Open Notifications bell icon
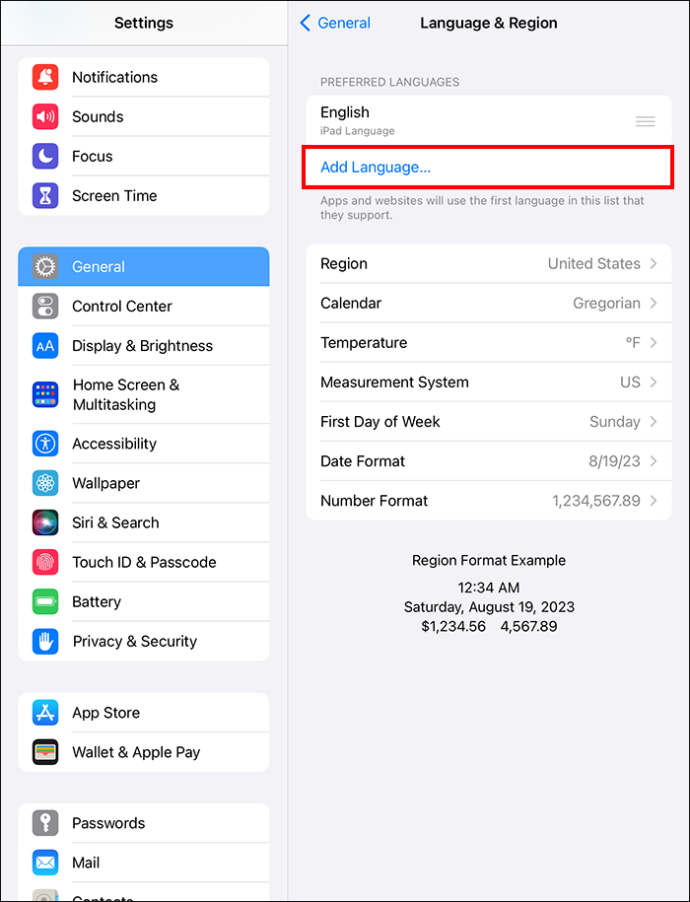Screen dimensions: 690x902 45,77
